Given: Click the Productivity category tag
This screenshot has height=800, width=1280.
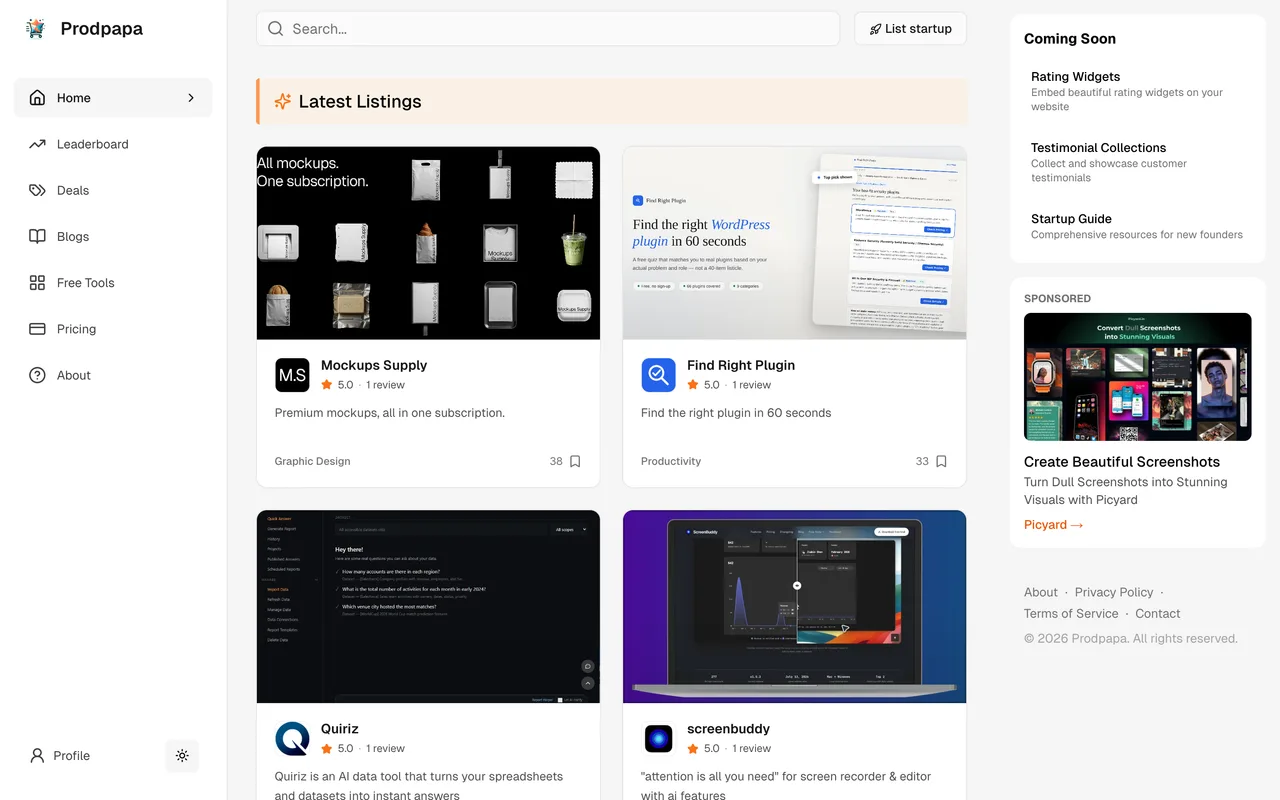Looking at the screenshot, I should click(671, 461).
